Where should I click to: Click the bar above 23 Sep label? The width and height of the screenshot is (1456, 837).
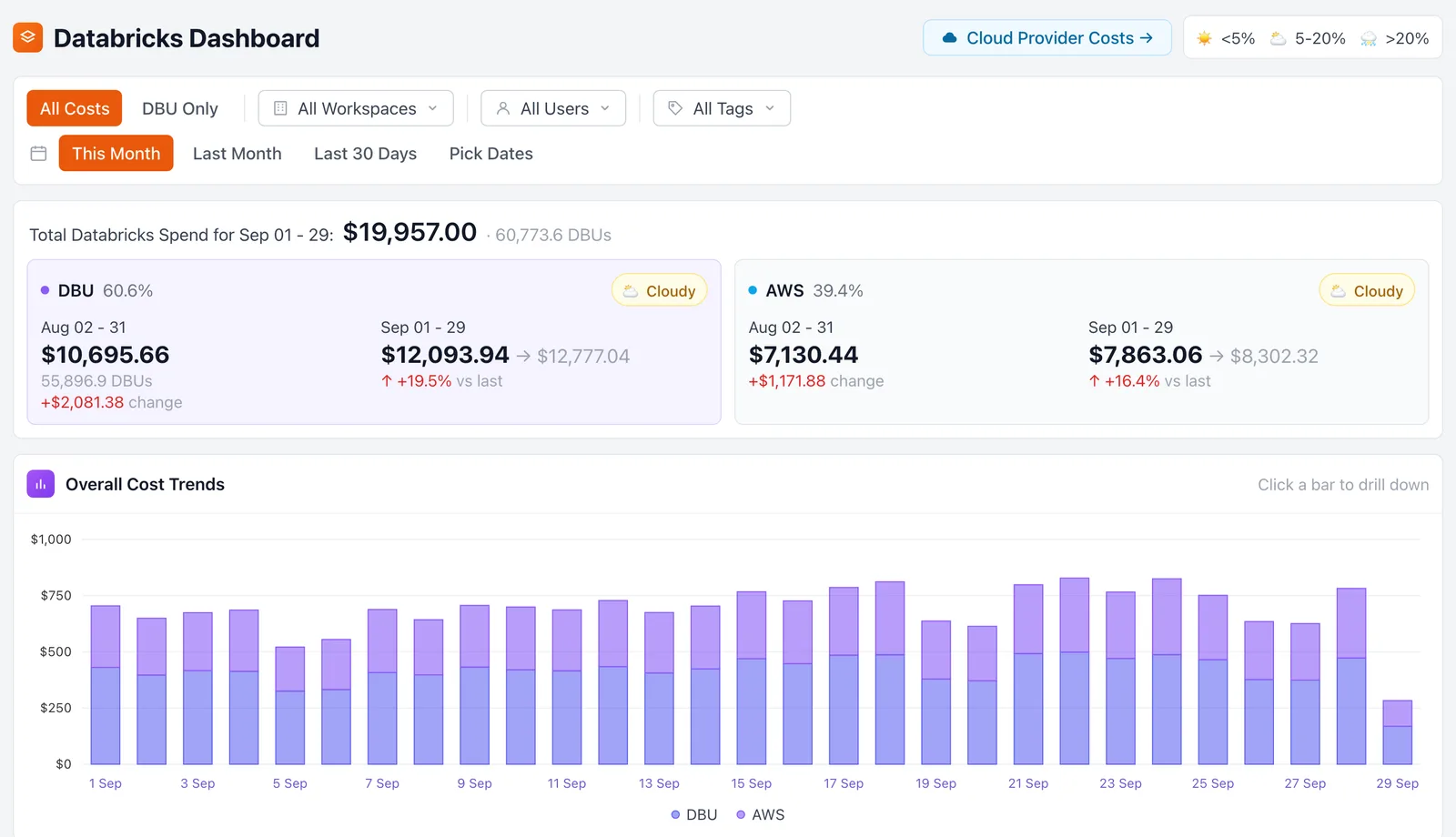pos(1120,678)
